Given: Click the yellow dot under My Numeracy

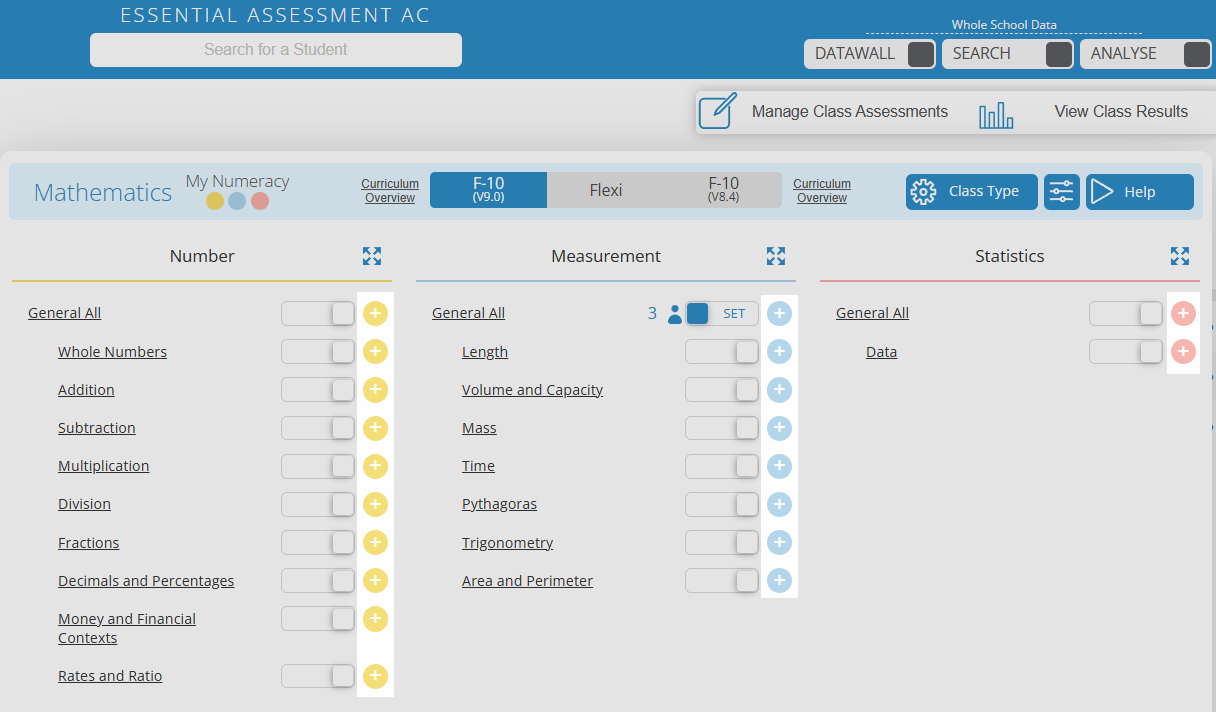Looking at the screenshot, I should (x=215, y=201).
